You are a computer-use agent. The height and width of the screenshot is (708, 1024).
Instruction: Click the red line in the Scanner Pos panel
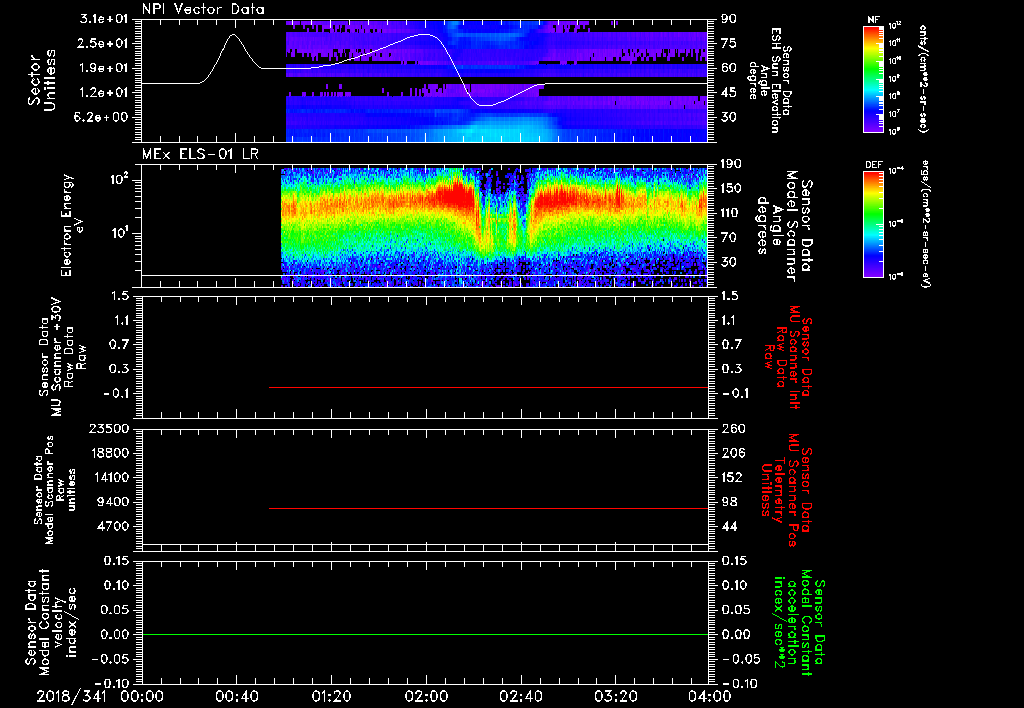click(x=488, y=508)
